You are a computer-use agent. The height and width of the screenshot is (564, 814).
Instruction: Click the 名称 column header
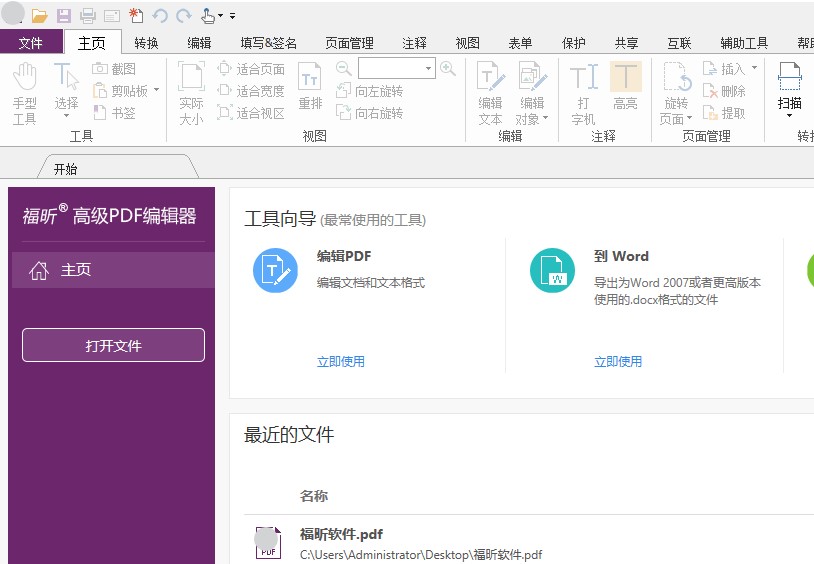pos(314,496)
